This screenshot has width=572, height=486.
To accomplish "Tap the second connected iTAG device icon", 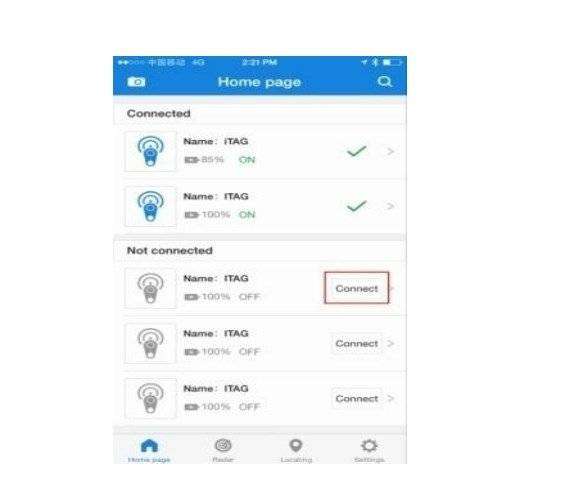I will coord(150,206).
